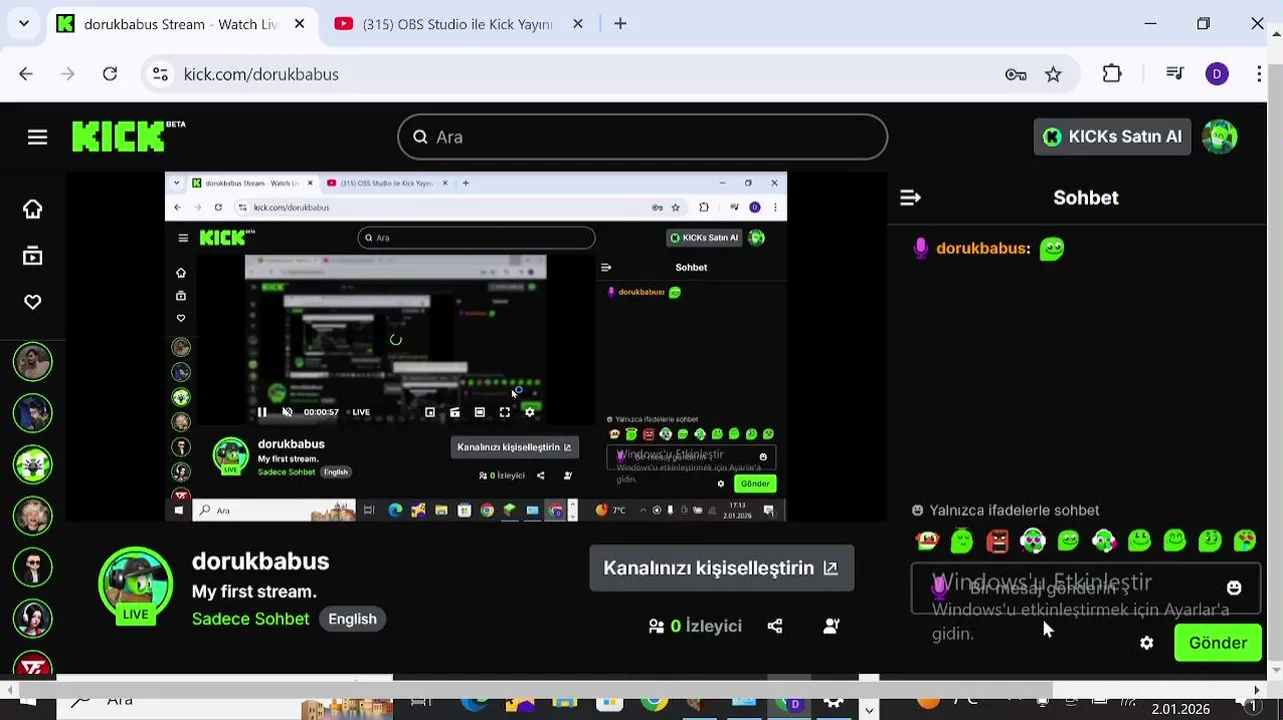Reload the kick.com page
This screenshot has width=1283, height=720.
click(x=110, y=74)
